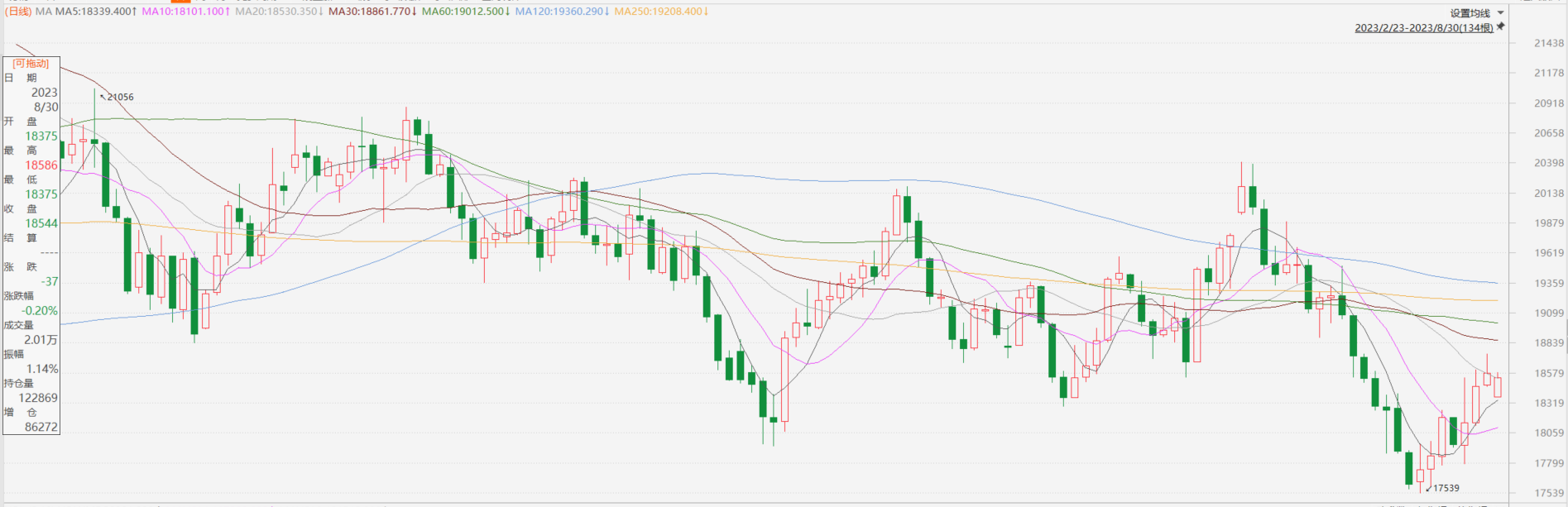Click the 成交量 value 2.01万
The width and height of the screenshot is (1568, 507).
pos(41,340)
